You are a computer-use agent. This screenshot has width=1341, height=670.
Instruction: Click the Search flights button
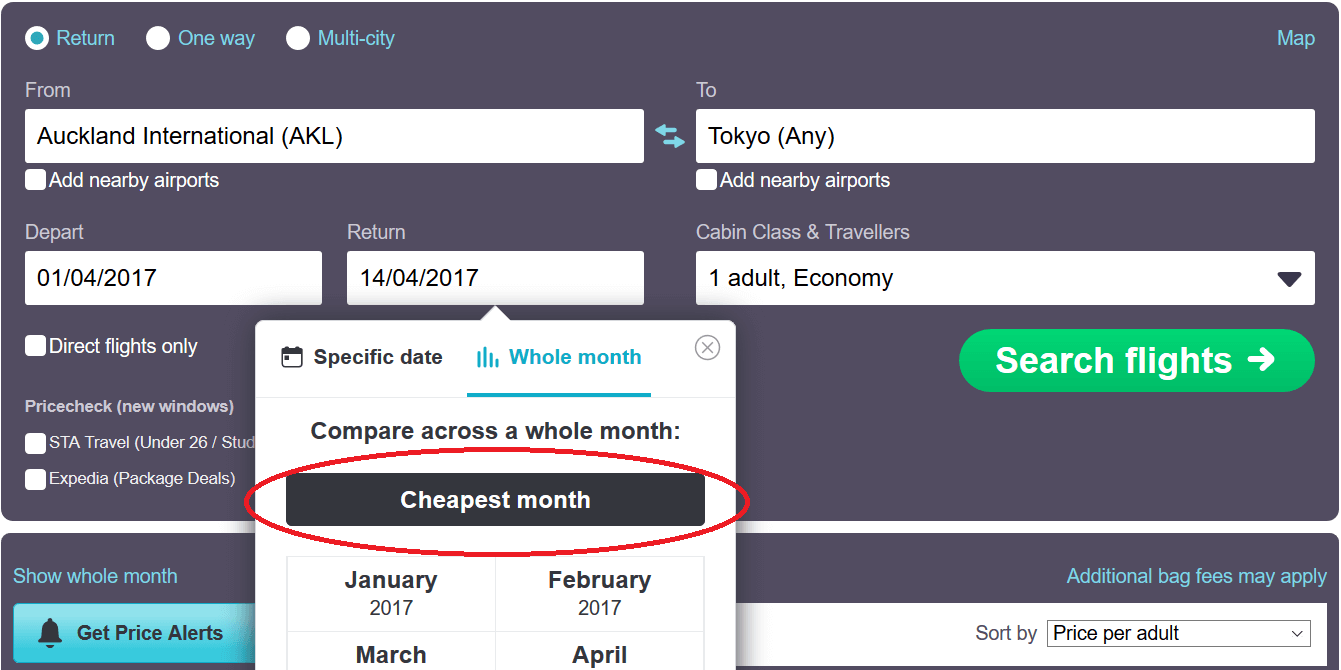tap(1137, 360)
